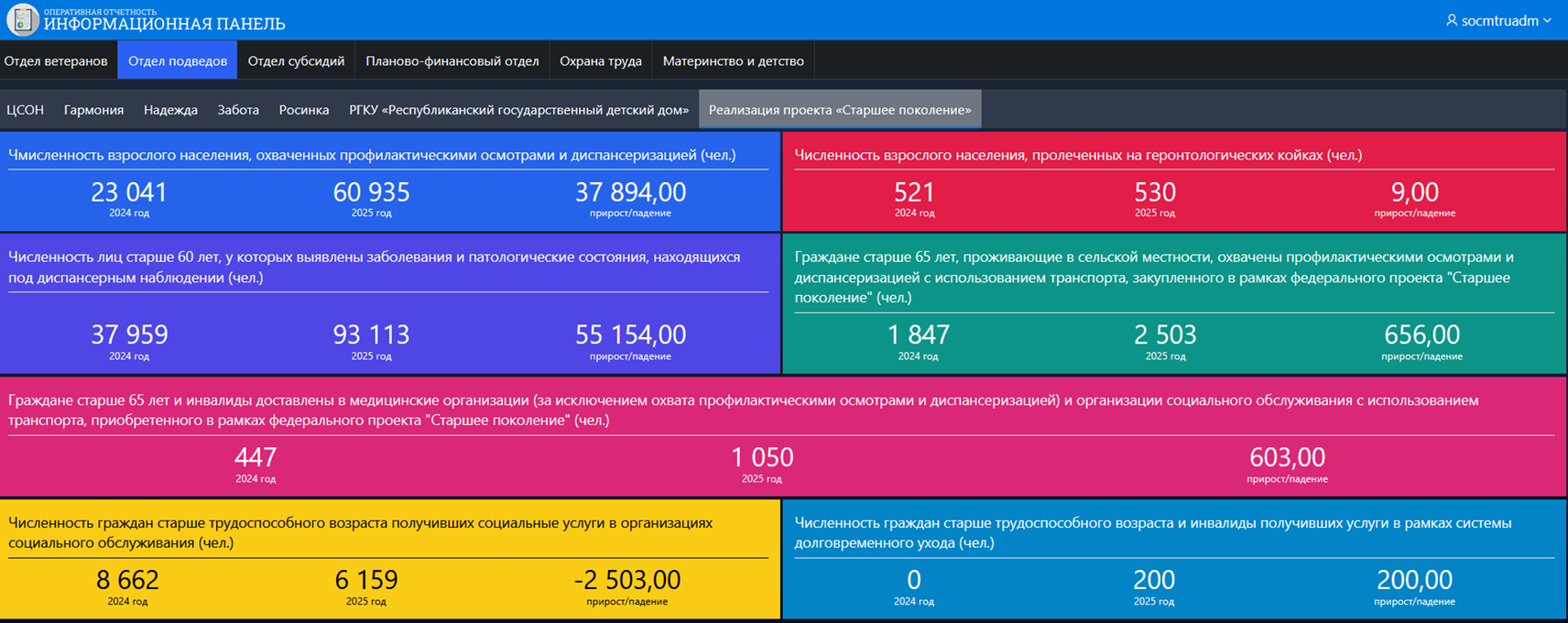Click the yellow социального обслуживания card
Image resolution: width=1568 pixels, height=623 pixels.
coord(389,559)
